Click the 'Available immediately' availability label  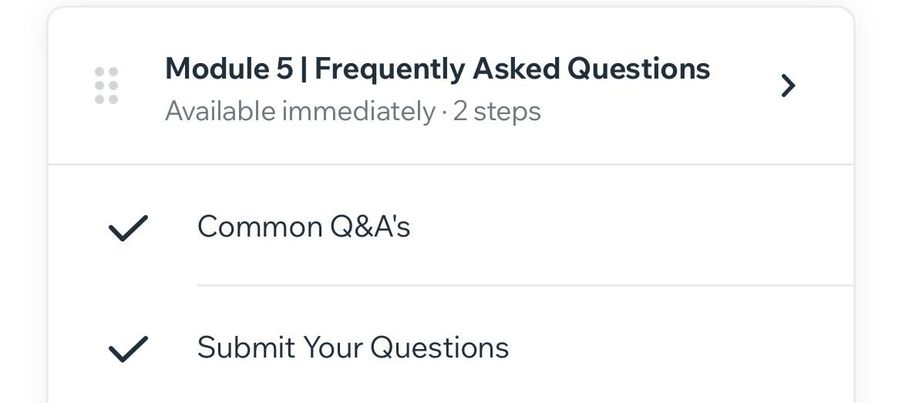tap(300, 111)
